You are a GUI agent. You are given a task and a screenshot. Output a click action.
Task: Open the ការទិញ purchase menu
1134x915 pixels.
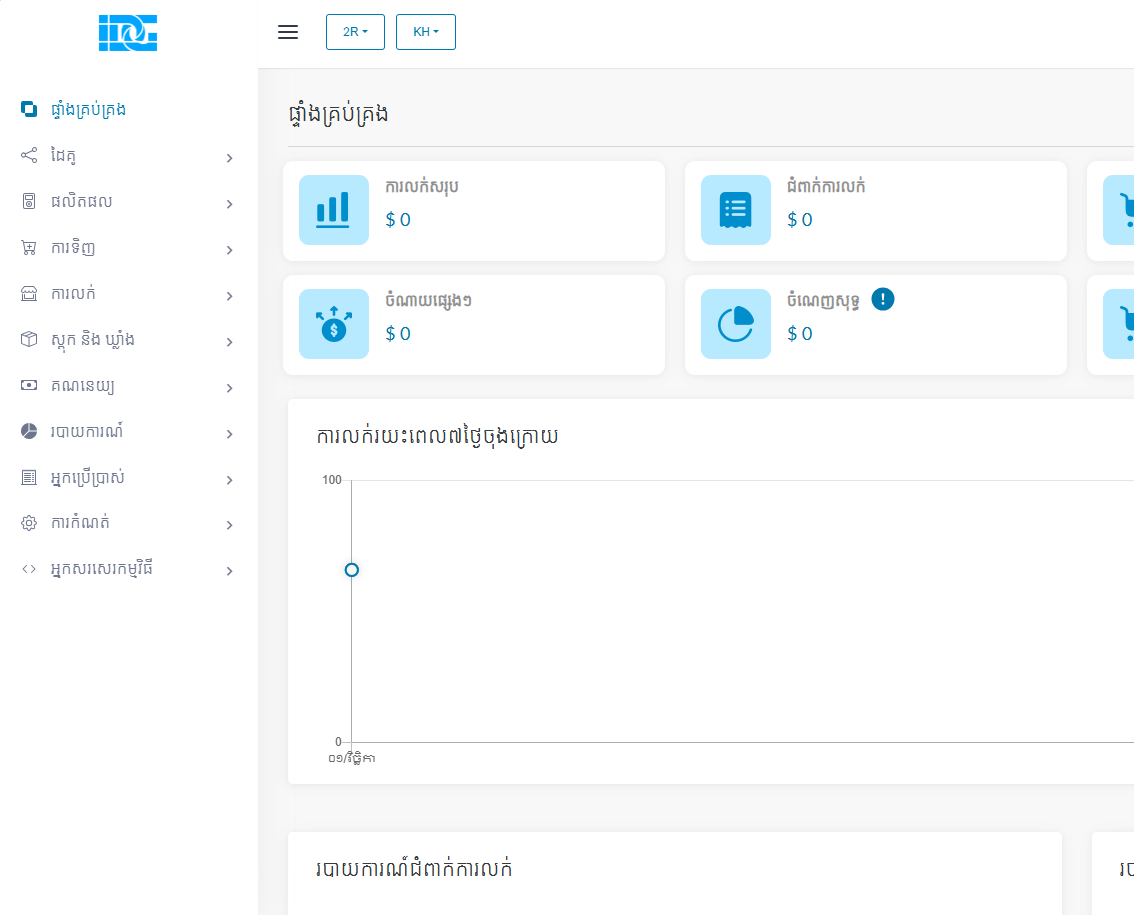(x=128, y=248)
